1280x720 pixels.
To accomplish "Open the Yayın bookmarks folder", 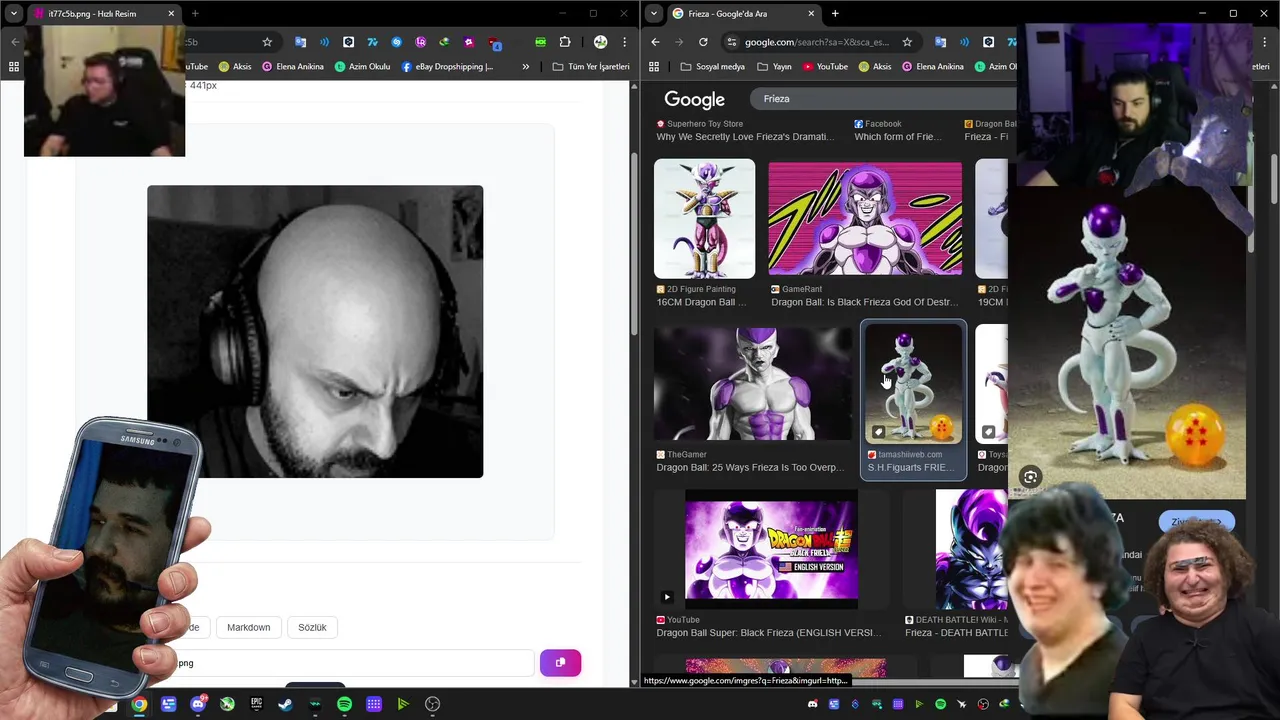I will (774, 67).
